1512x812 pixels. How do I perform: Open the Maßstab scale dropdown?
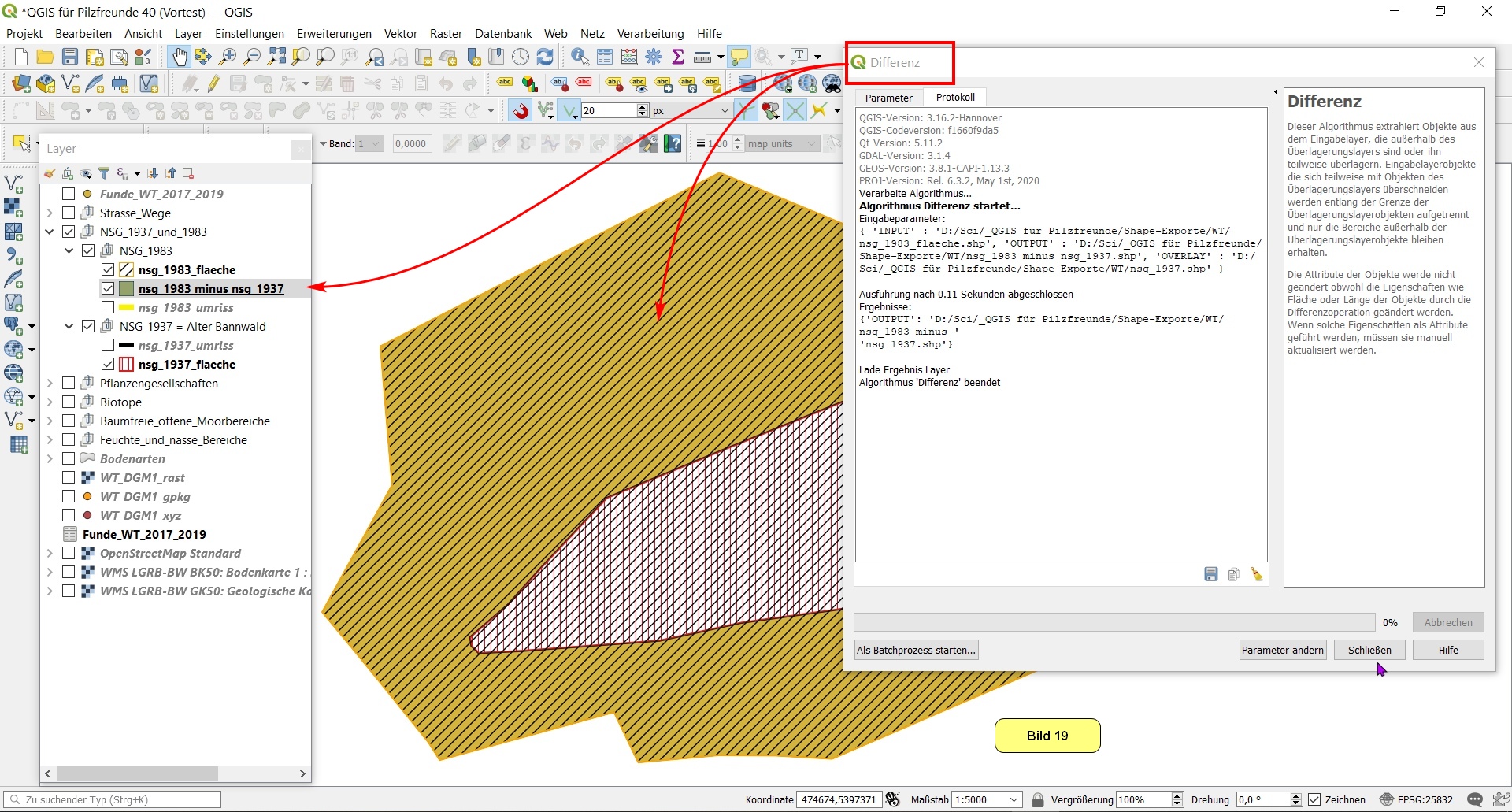[1014, 800]
